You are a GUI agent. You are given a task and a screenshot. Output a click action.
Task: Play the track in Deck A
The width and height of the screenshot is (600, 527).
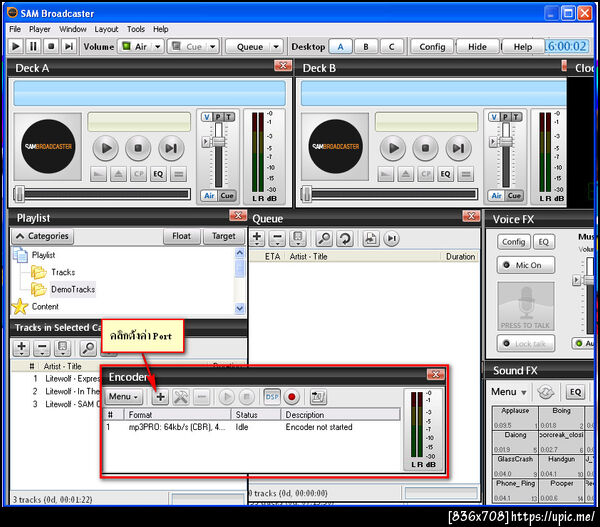tap(106, 148)
